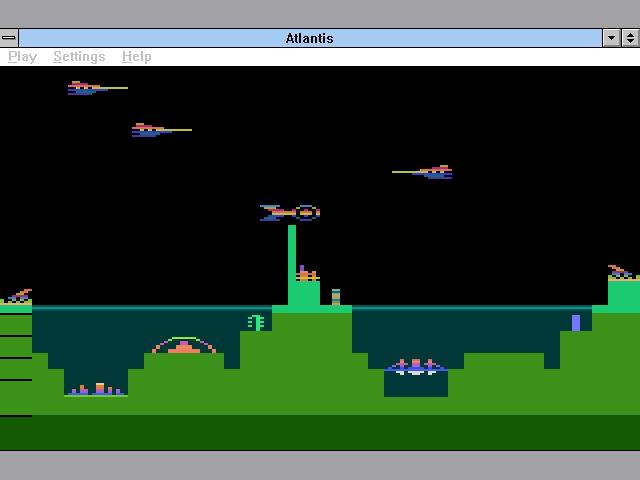Click the domed palace building
Image resolution: width=640 pixels, height=480 pixels.
pos(184,345)
